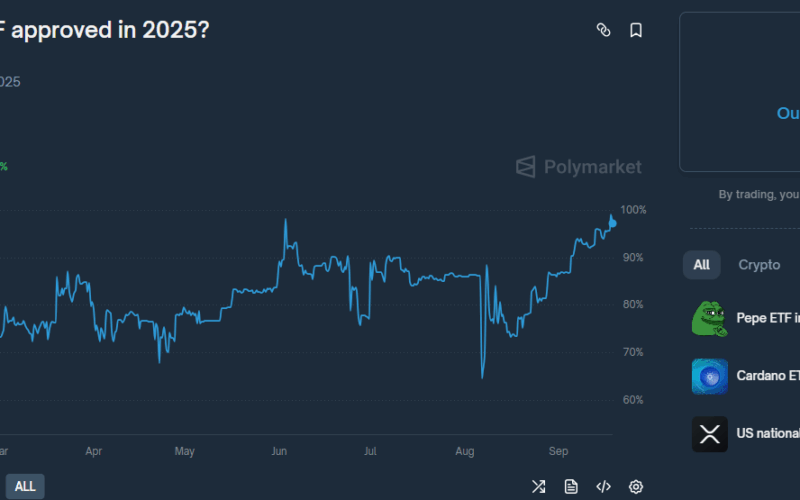Image resolution: width=800 pixels, height=500 pixels.
Task: Click the Cardano ETF market icon
Action: pyautogui.click(x=709, y=377)
